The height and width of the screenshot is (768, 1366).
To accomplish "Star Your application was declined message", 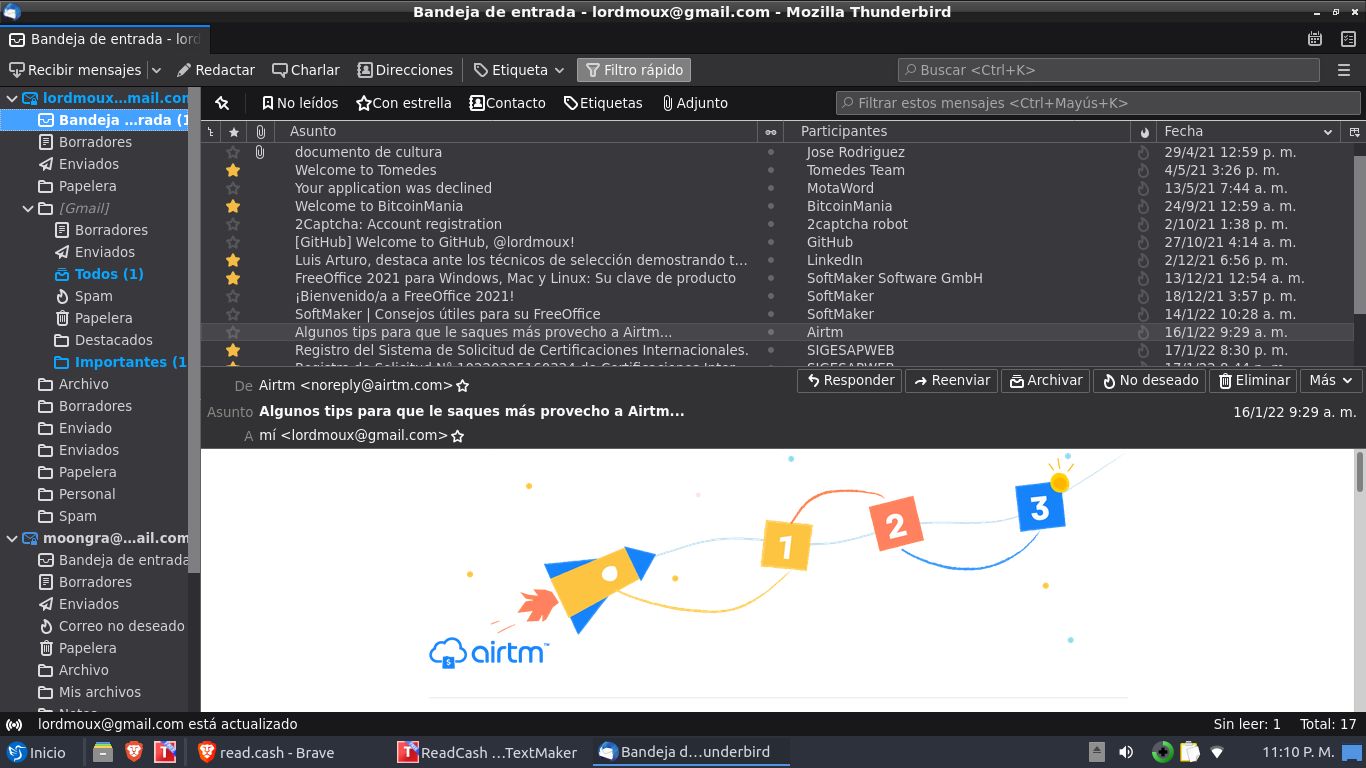I will [x=233, y=188].
